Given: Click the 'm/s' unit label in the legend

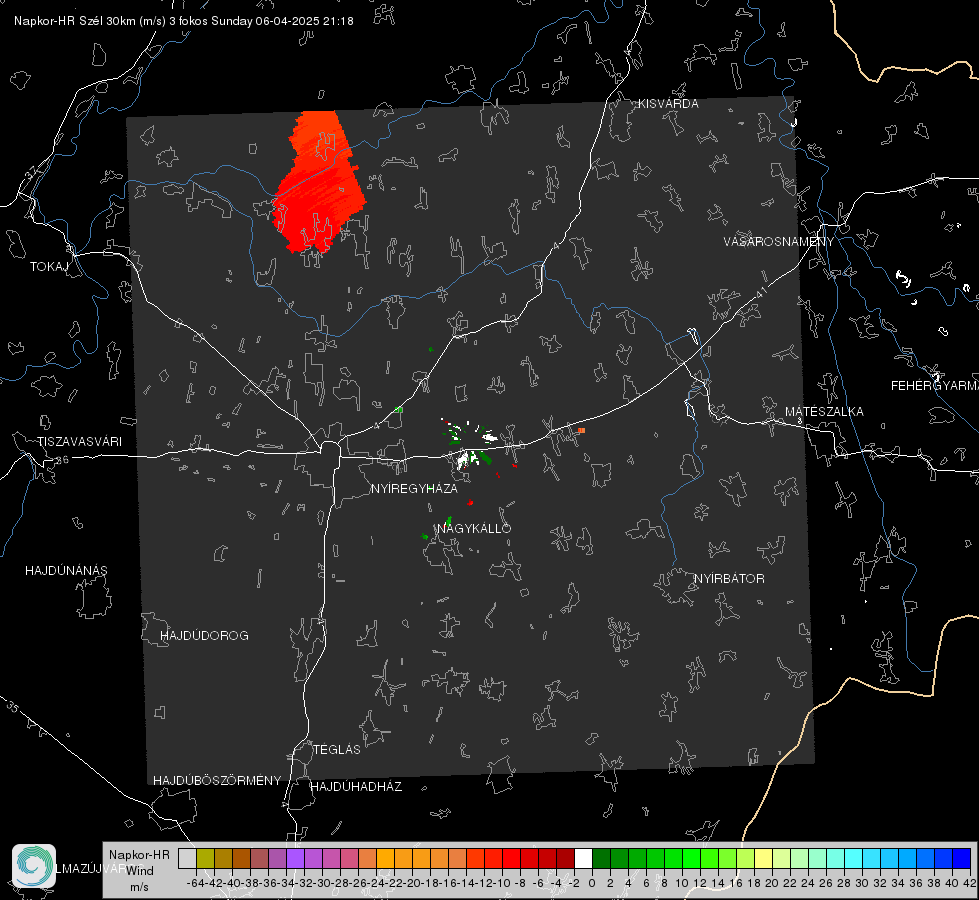Looking at the screenshot, I should coord(139,887).
